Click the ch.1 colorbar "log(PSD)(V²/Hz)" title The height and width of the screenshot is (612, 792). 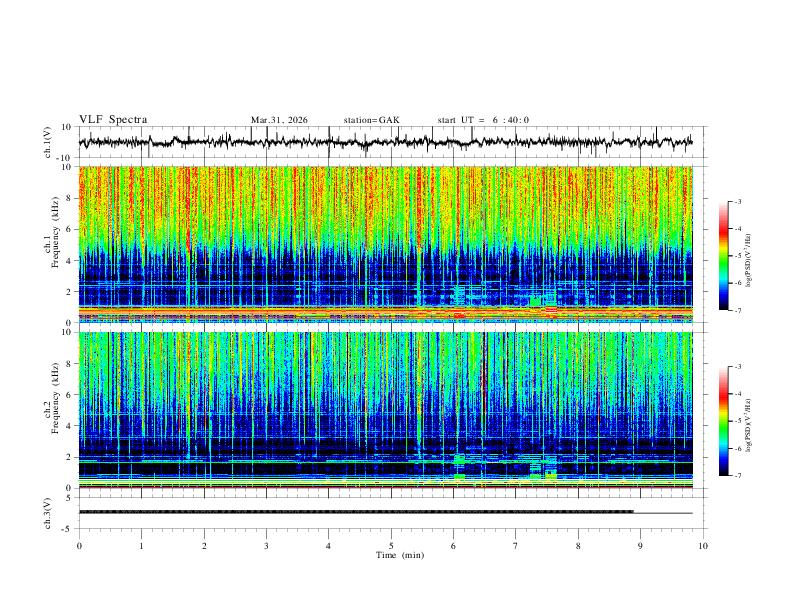click(749, 261)
